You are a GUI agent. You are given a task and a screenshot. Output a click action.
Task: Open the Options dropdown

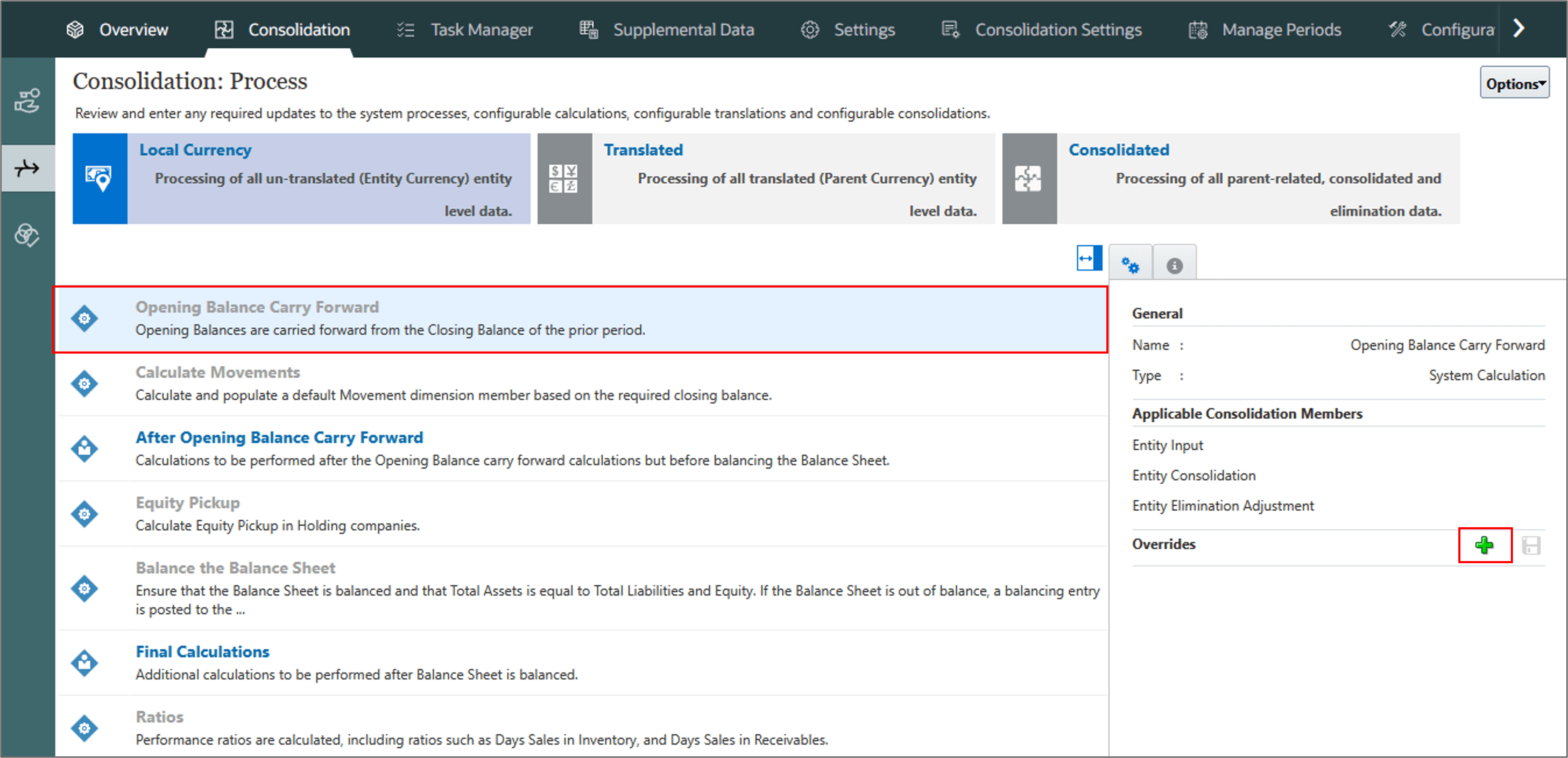pos(1514,83)
